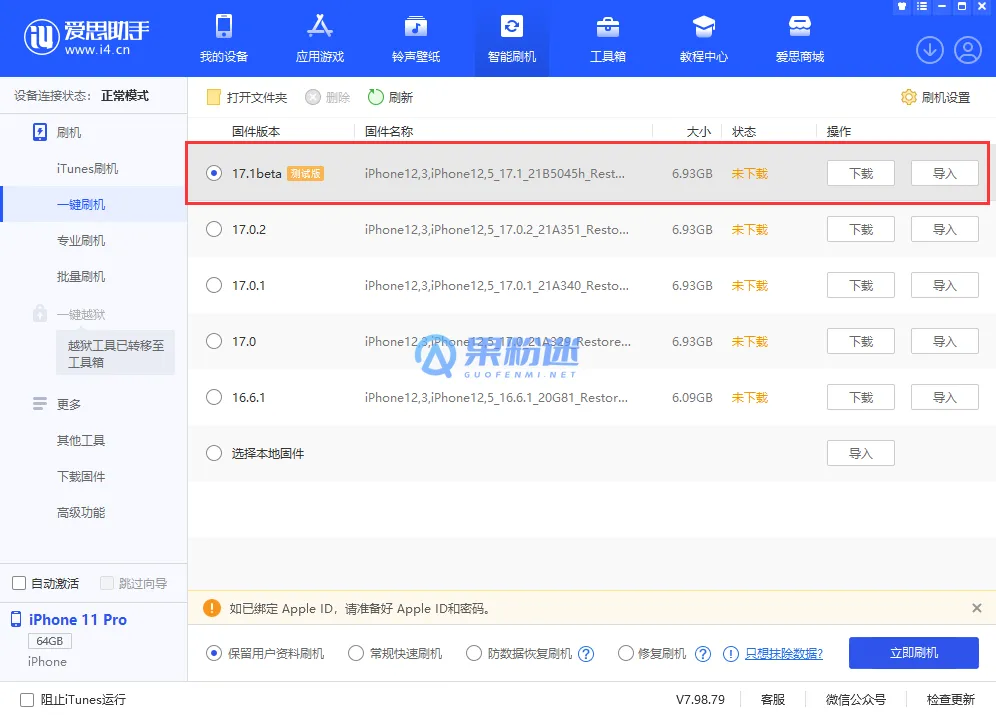Screen dimensions: 996x715
Task: Dismiss the Apple ID warning banner
Action: pyautogui.click(x=977, y=608)
